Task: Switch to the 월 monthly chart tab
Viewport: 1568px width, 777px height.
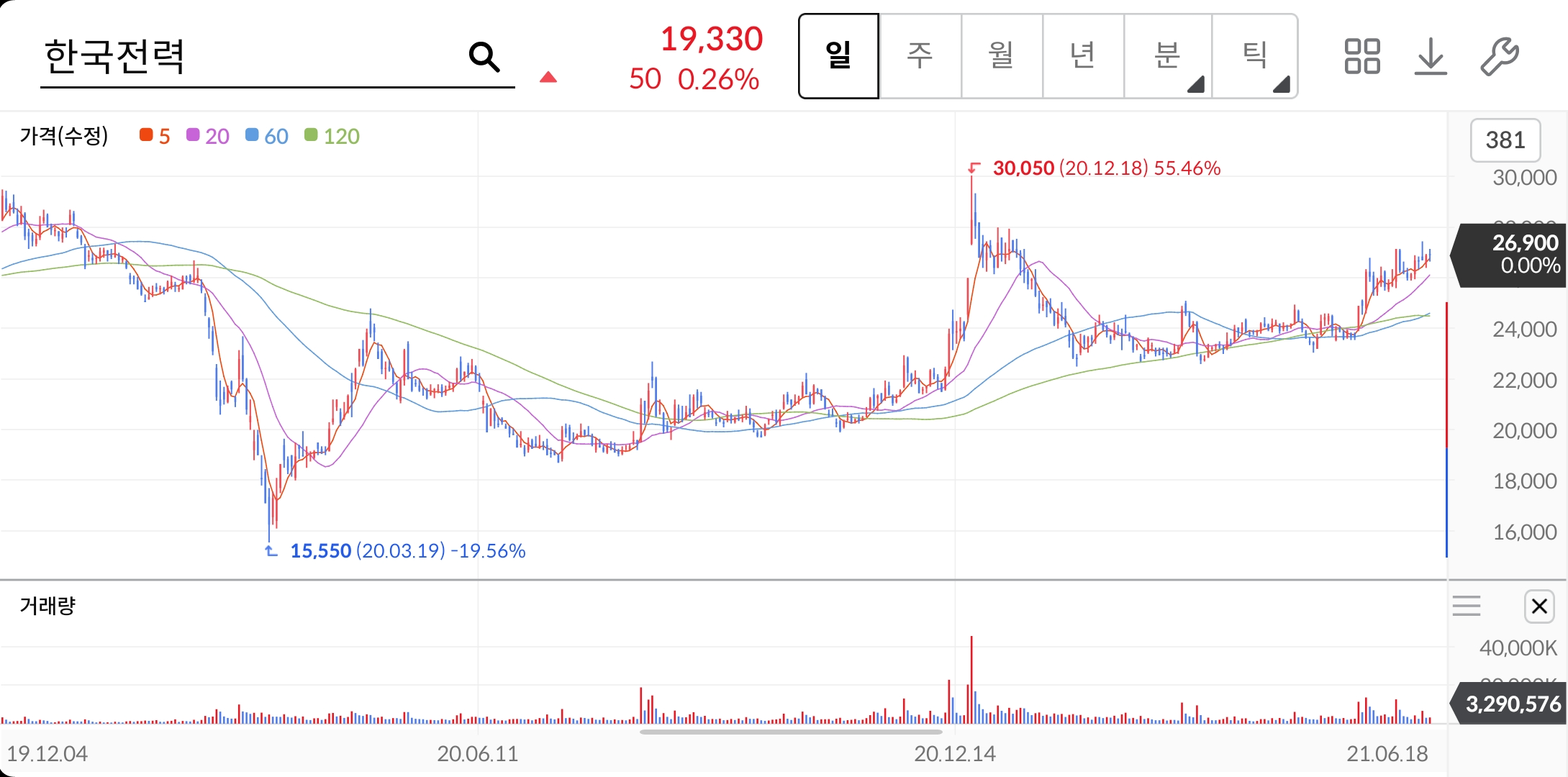Action: [x=1002, y=56]
